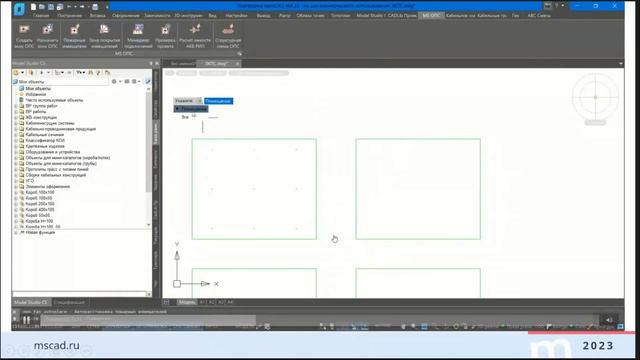Close the Model Studio CS side panel

[x=157, y=63]
